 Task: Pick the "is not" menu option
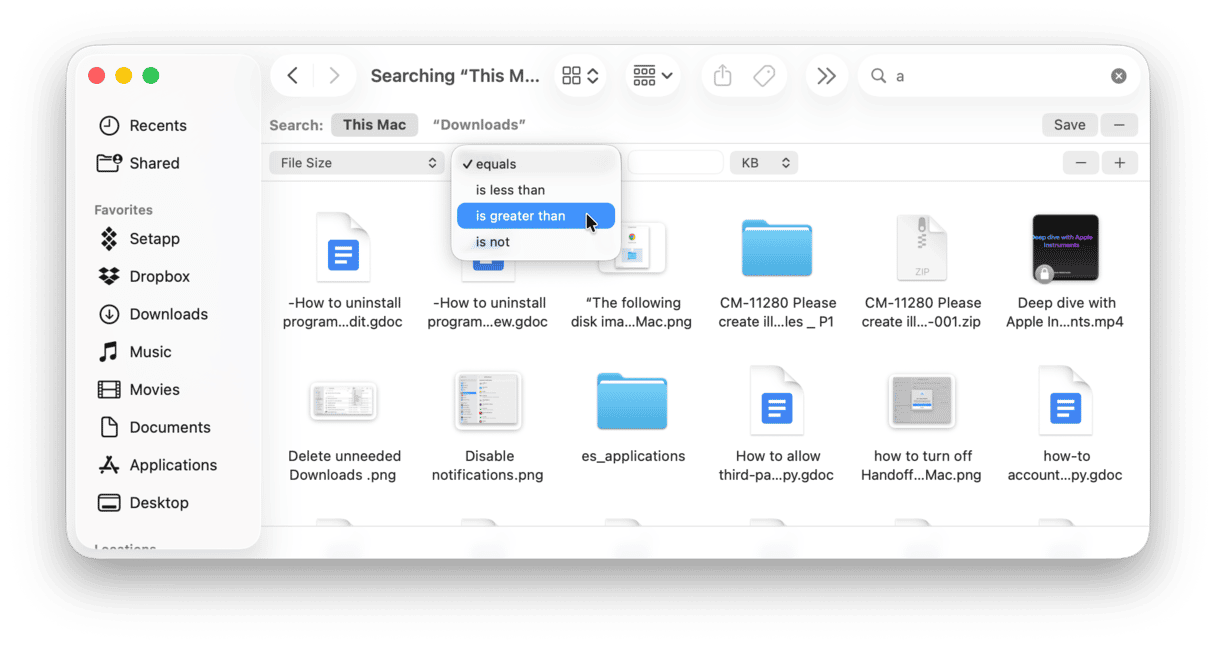(x=493, y=242)
